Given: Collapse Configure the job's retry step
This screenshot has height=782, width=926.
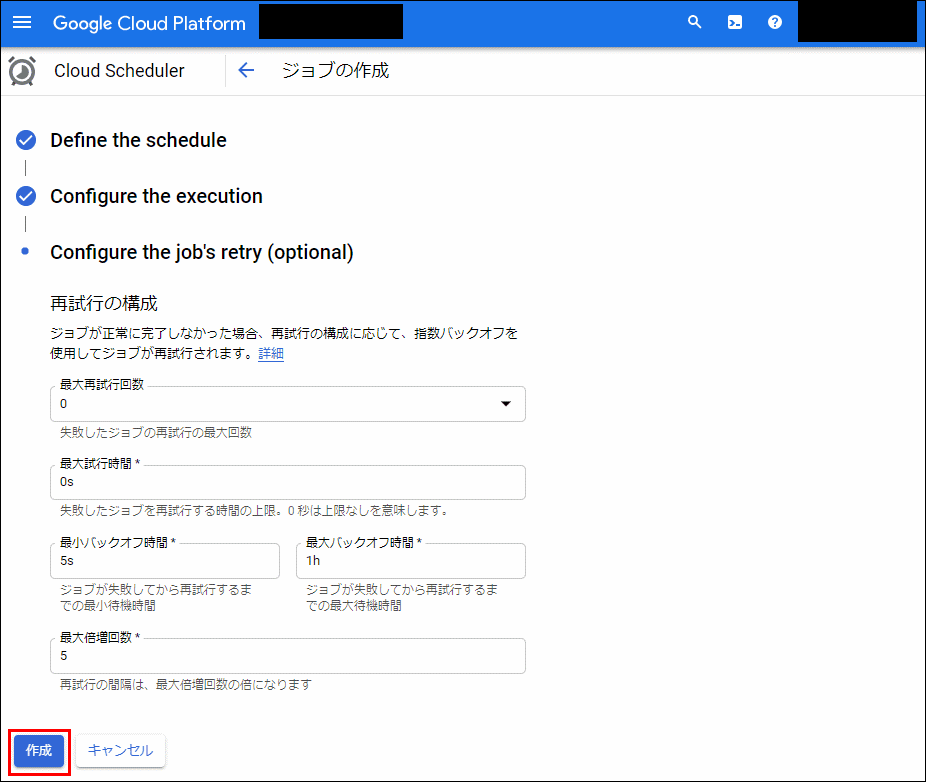Looking at the screenshot, I should pos(202,252).
